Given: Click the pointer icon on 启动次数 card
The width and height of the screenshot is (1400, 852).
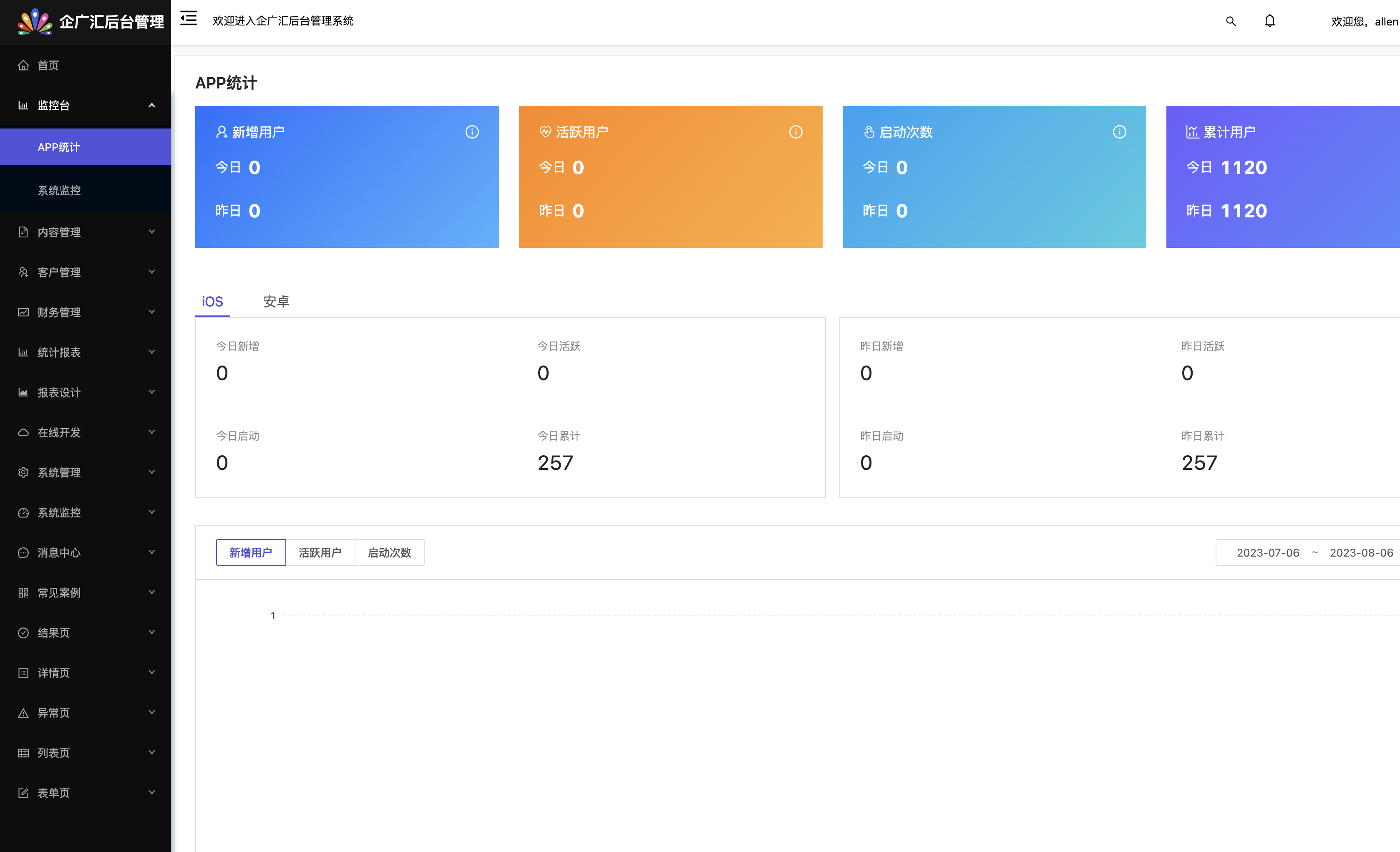Looking at the screenshot, I should coord(869,132).
